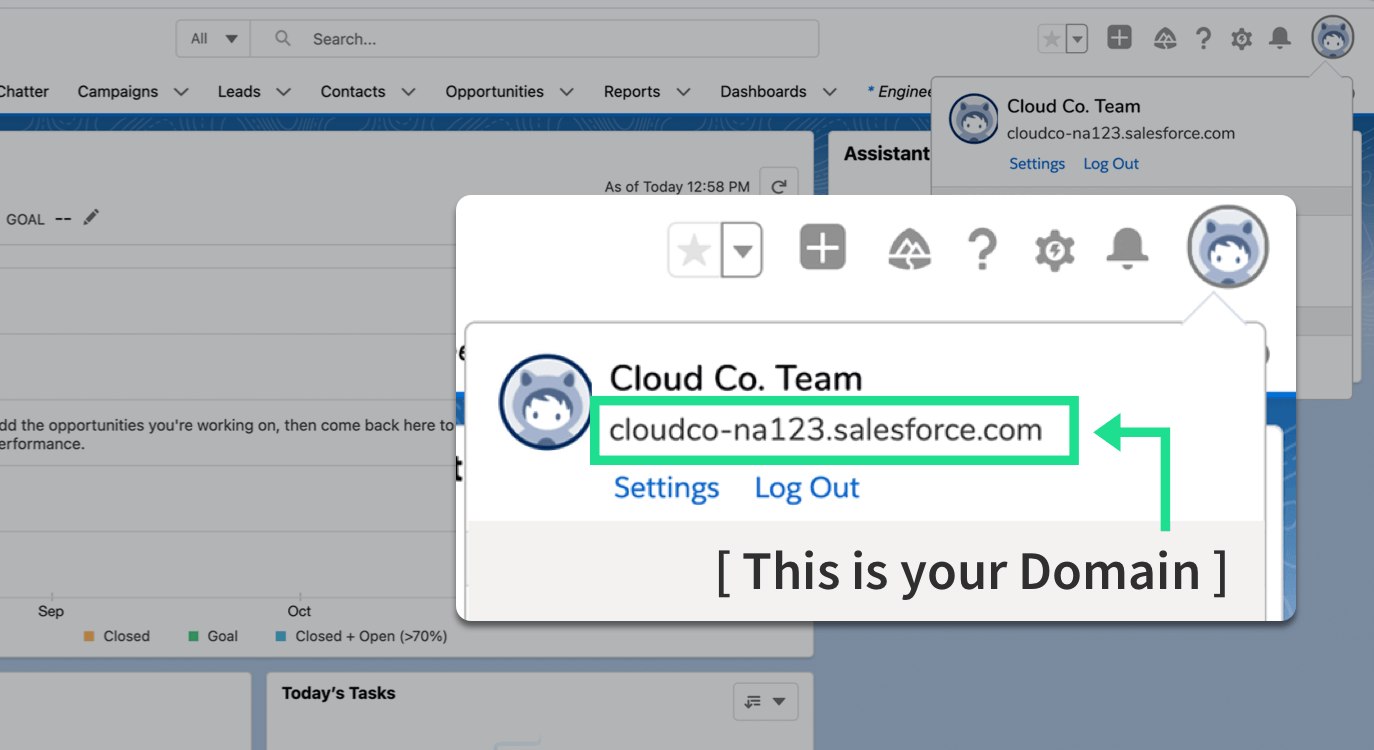This screenshot has height=750, width=1374.
Task: Click the GOAL label beside the pencil
Action: pyautogui.click(x=25, y=219)
